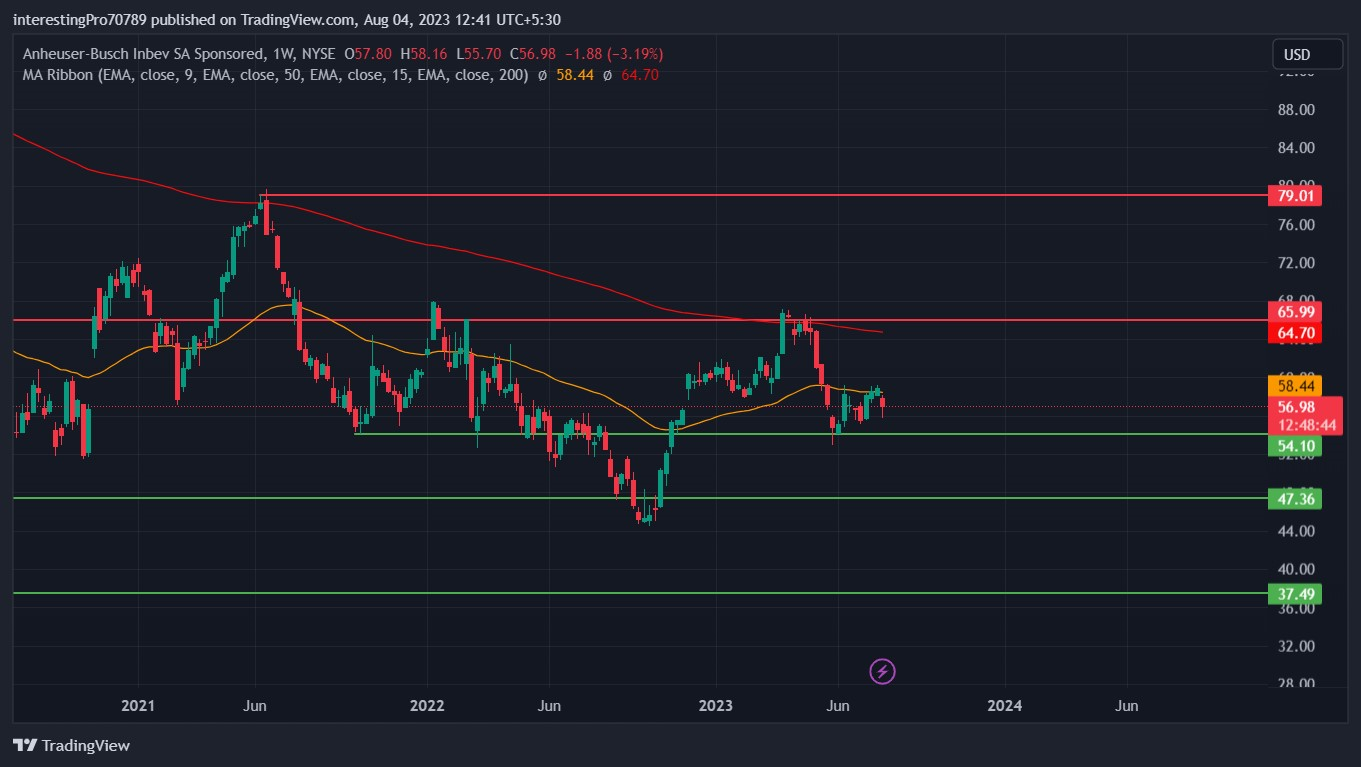Screen dimensions: 1361x767
Task: Click the 88.00 price axis label
Action: 1296,110
